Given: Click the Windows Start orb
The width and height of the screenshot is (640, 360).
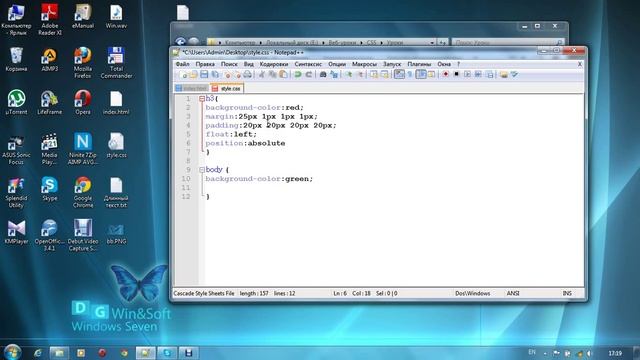Looking at the screenshot, I should [12, 352].
